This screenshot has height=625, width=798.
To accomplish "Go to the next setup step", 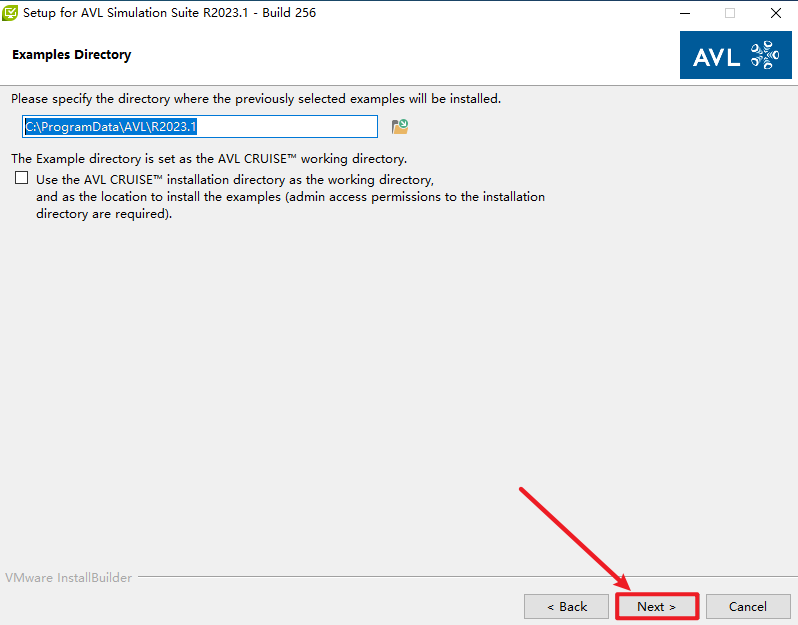I will [656, 606].
